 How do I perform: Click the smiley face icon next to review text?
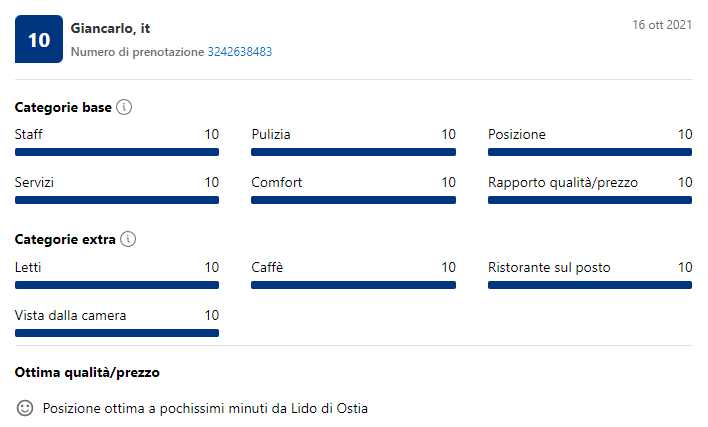[x=25, y=408]
